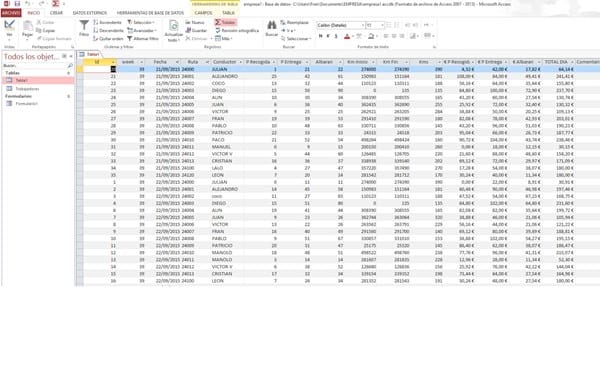Switch to HERRAMIENTAS DE BASE DE DATOS tab

coord(150,13)
